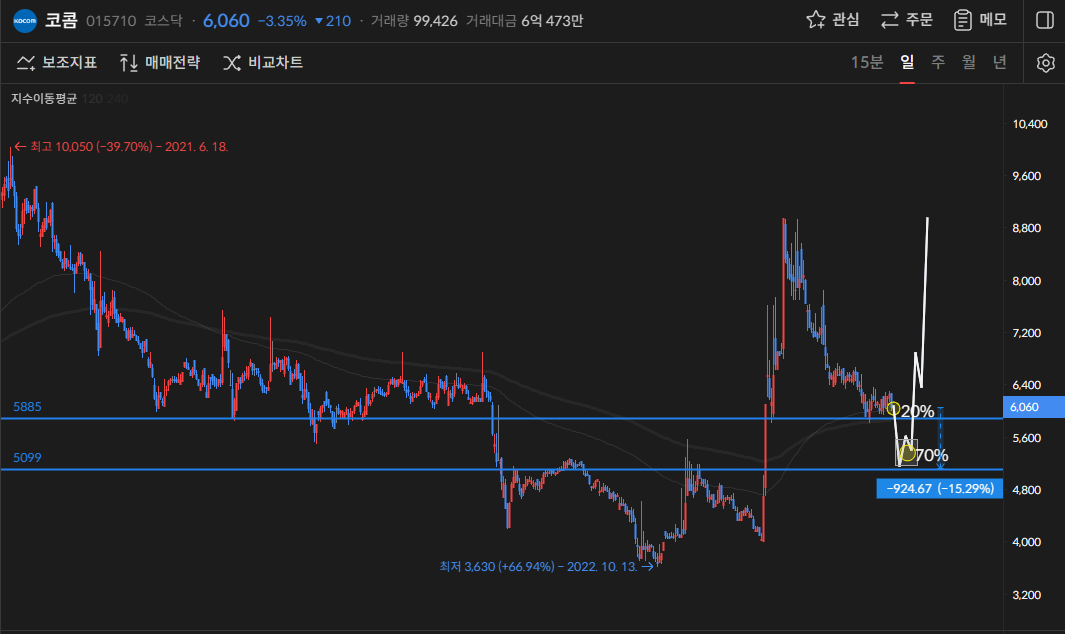Switch chart to 월 monthly view
The height and width of the screenshot is (634, 1065).
click(968, 63)
